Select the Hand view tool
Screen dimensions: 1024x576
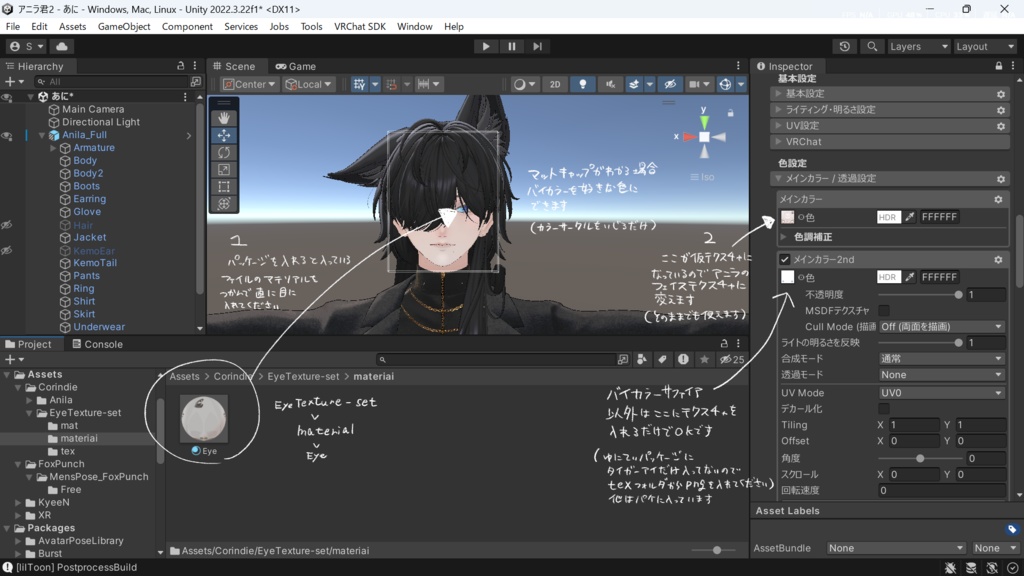pos(222,119)
